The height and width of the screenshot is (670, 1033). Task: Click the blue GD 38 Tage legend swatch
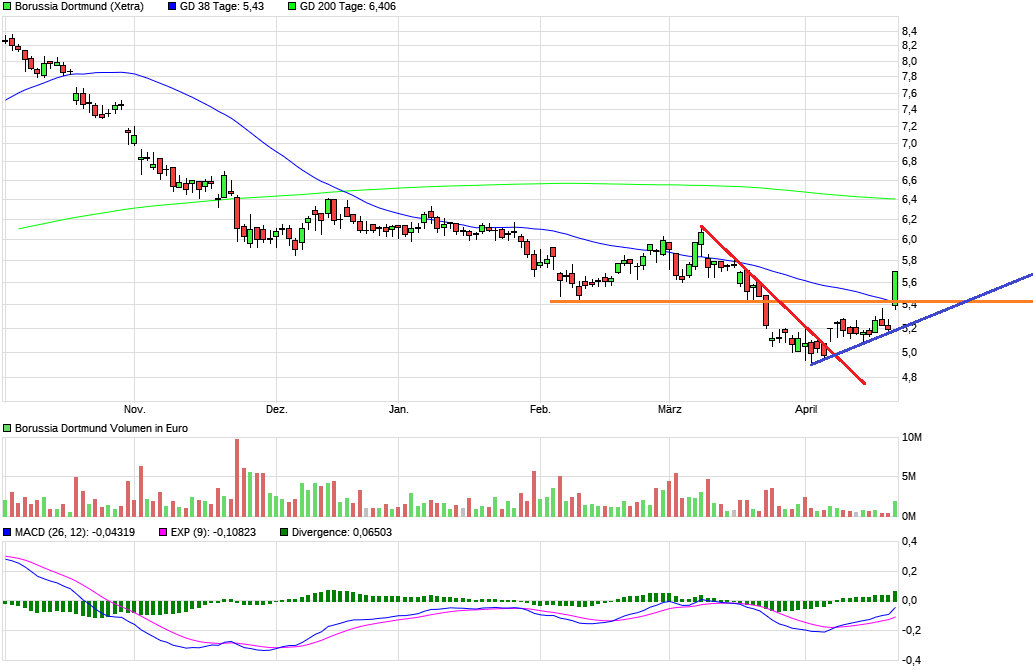tap(172, 7)
